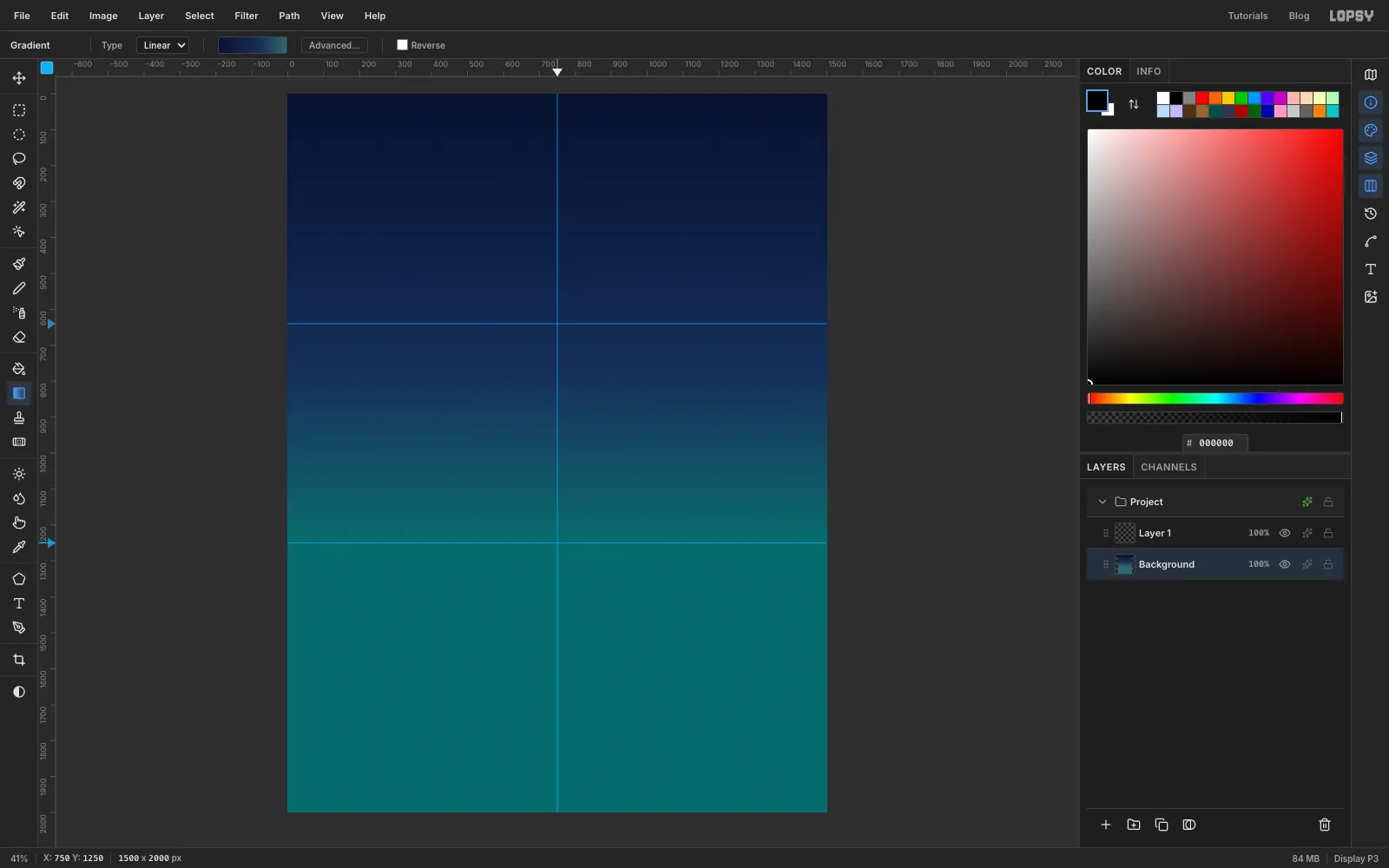
Task: Open the Filter menu
Action: 247,16
